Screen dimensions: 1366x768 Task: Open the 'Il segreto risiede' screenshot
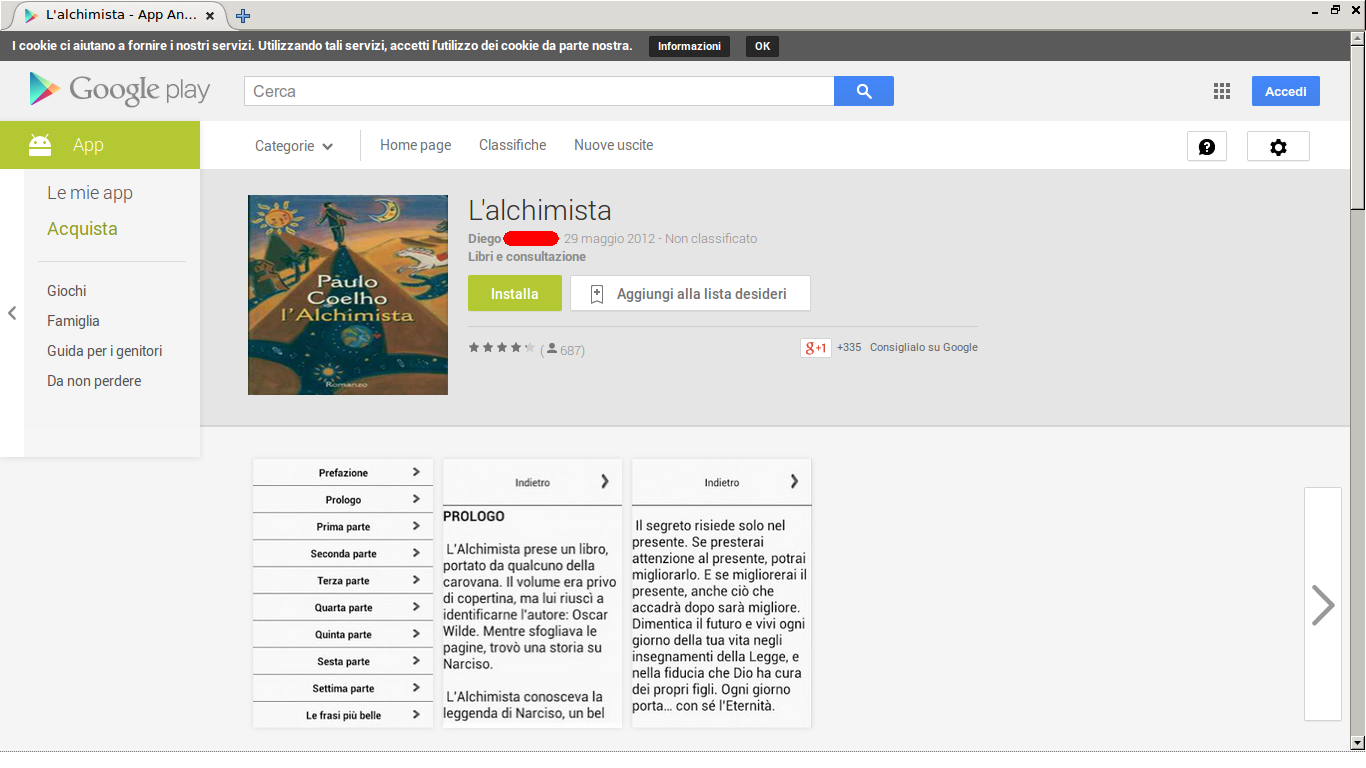pos(721,593)
